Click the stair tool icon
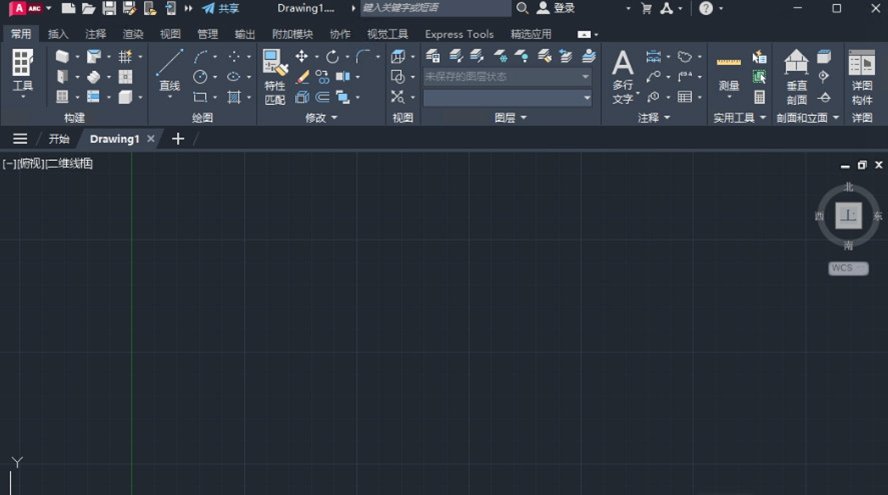The image size is (888, 495). coord(93,76)
